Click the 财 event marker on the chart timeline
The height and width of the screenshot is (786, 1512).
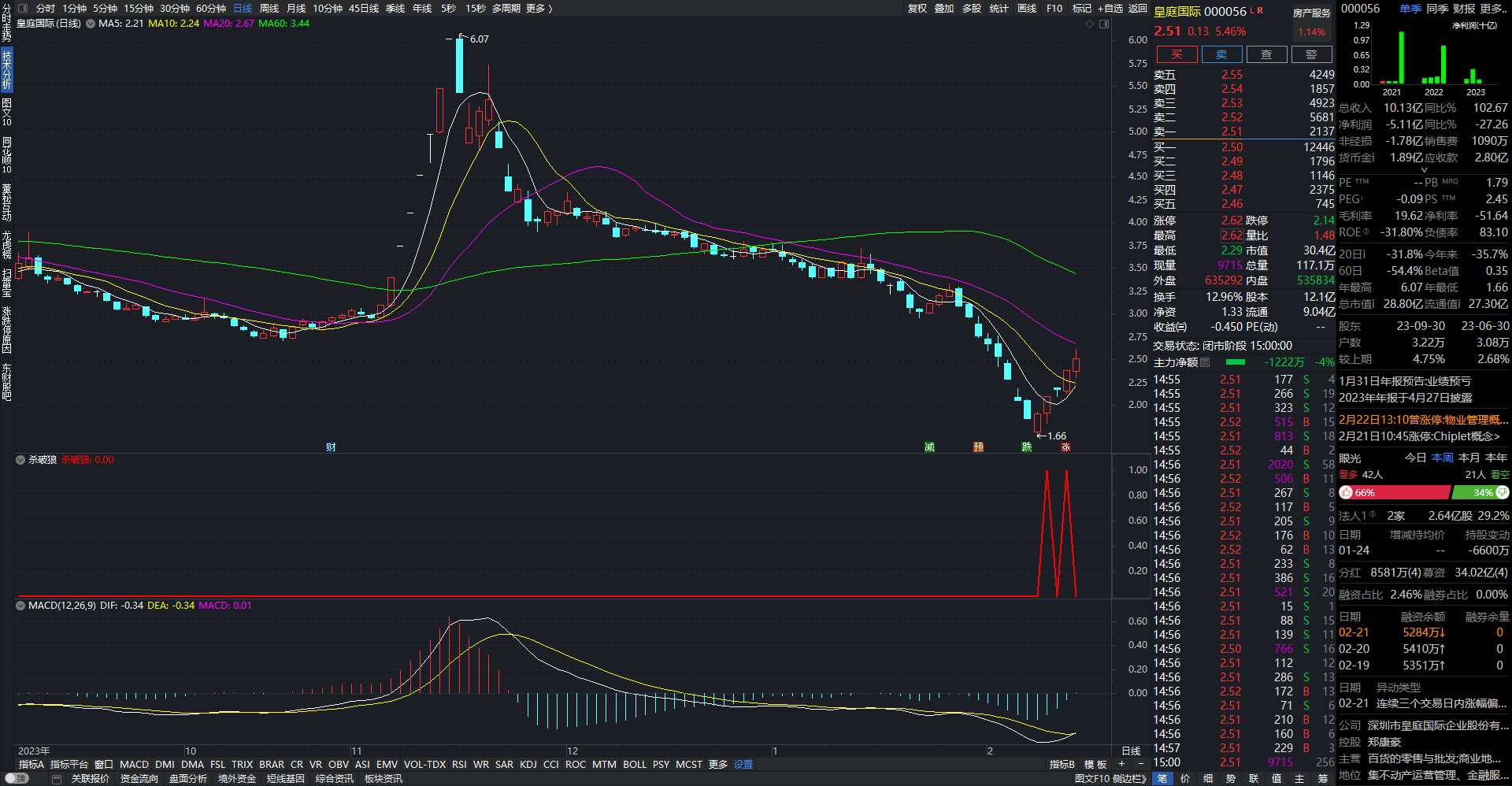tap(331, 447)
